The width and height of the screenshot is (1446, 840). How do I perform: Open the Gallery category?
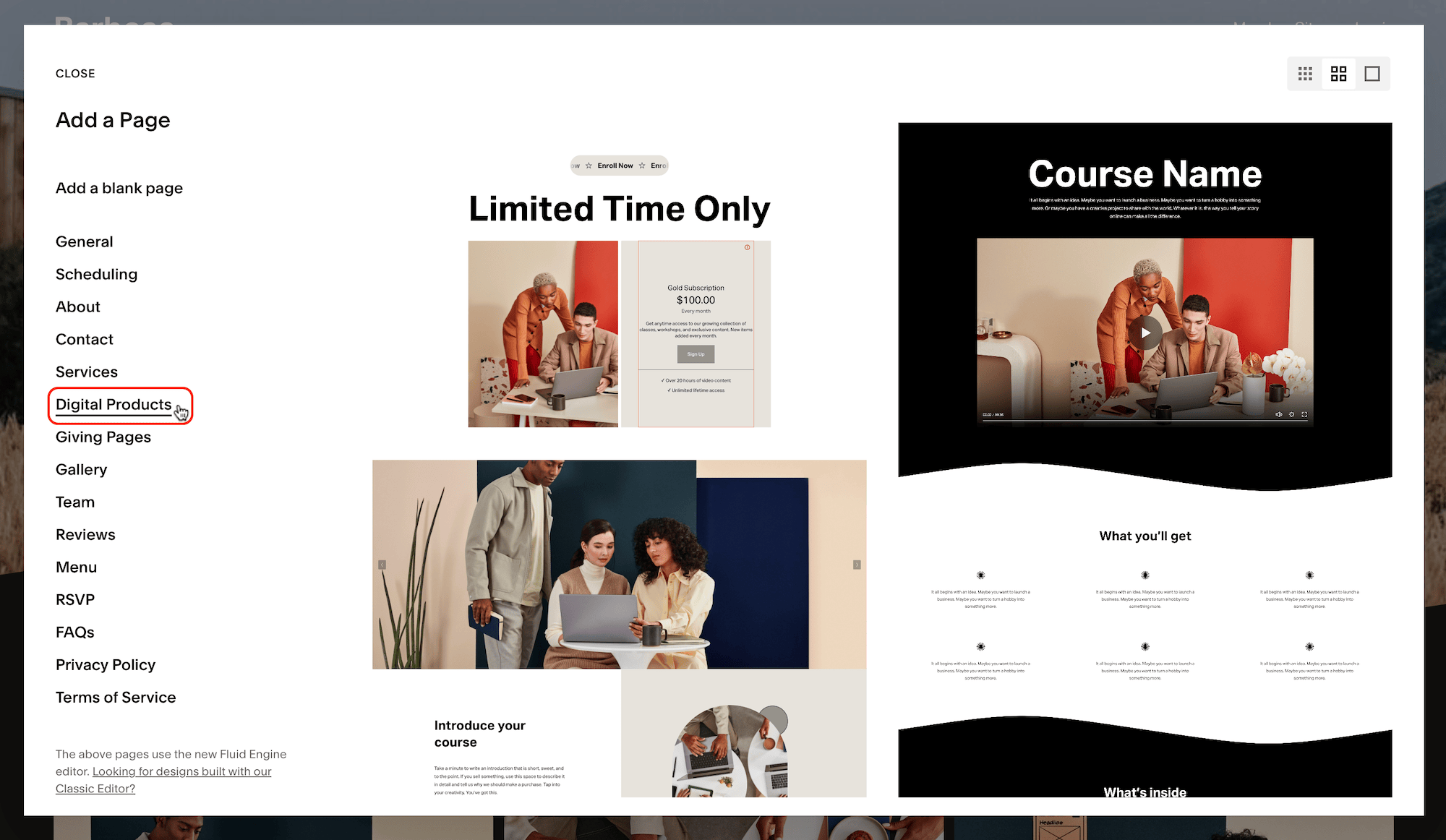coord(81,470)
